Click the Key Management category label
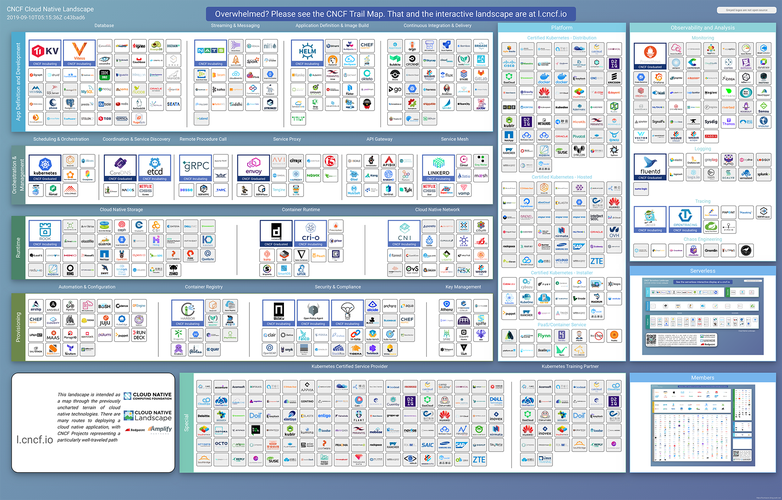782x500 pixels. [463, 287]
